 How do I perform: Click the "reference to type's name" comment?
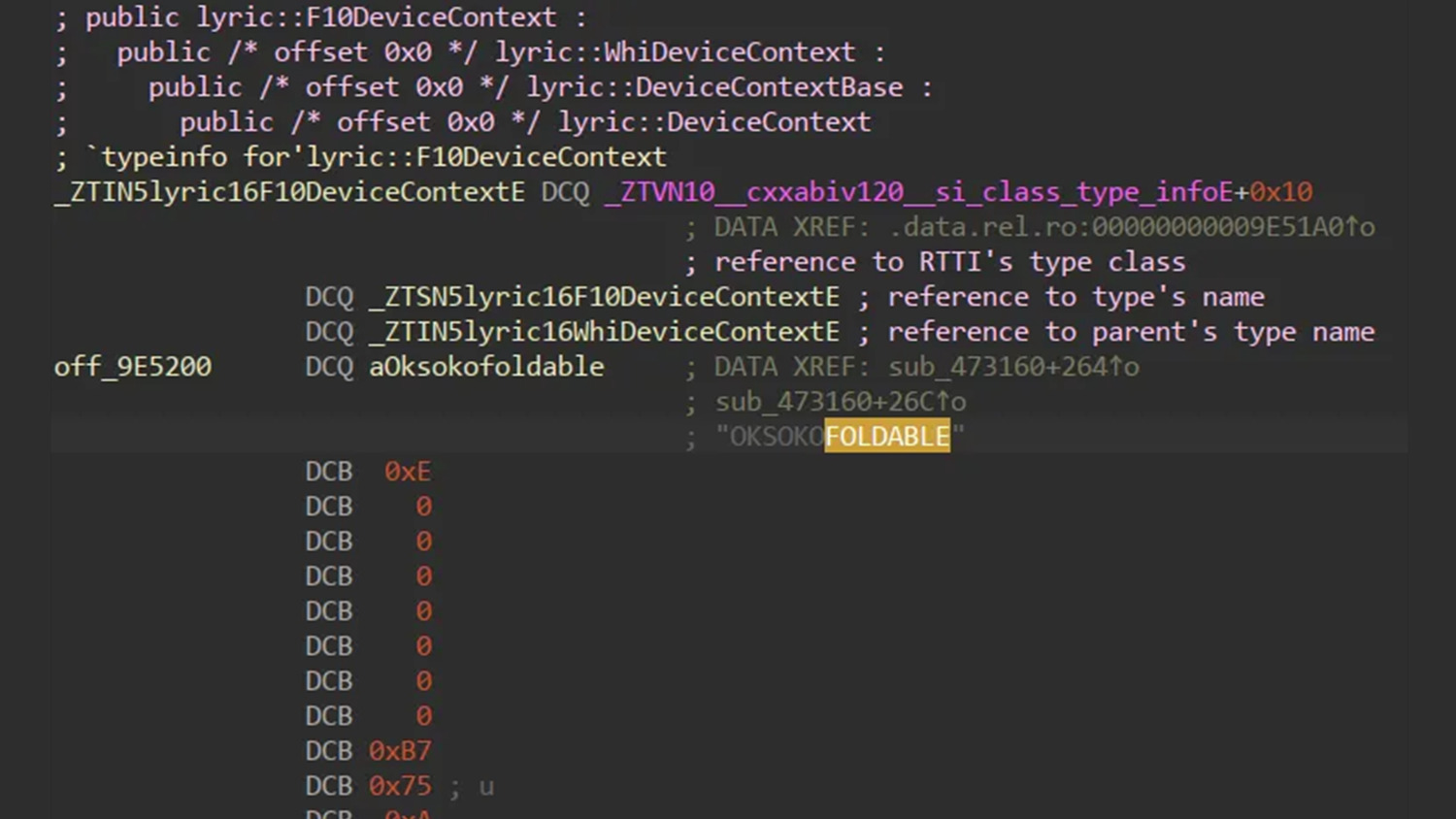[x=1075, y=297]
